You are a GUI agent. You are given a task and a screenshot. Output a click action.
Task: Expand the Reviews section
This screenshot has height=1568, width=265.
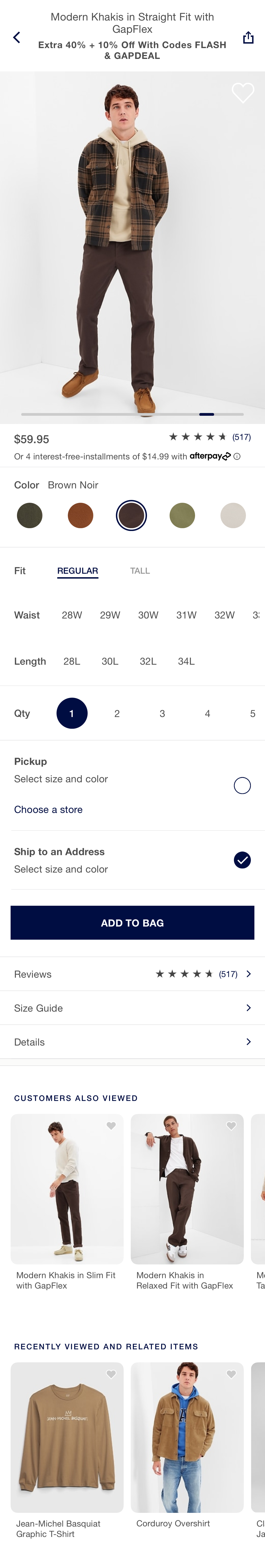(132, 974)
